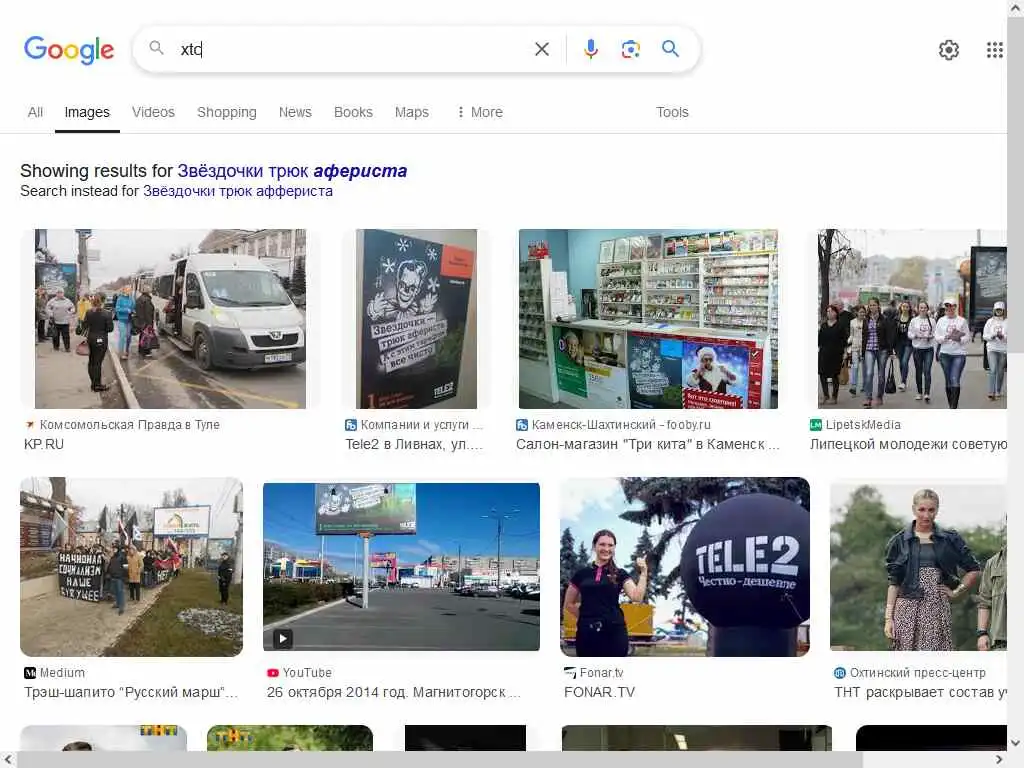The image size is (1024, 768).
Task: Open the LipetskMedia crowd photo
Action: pos(912,319)
